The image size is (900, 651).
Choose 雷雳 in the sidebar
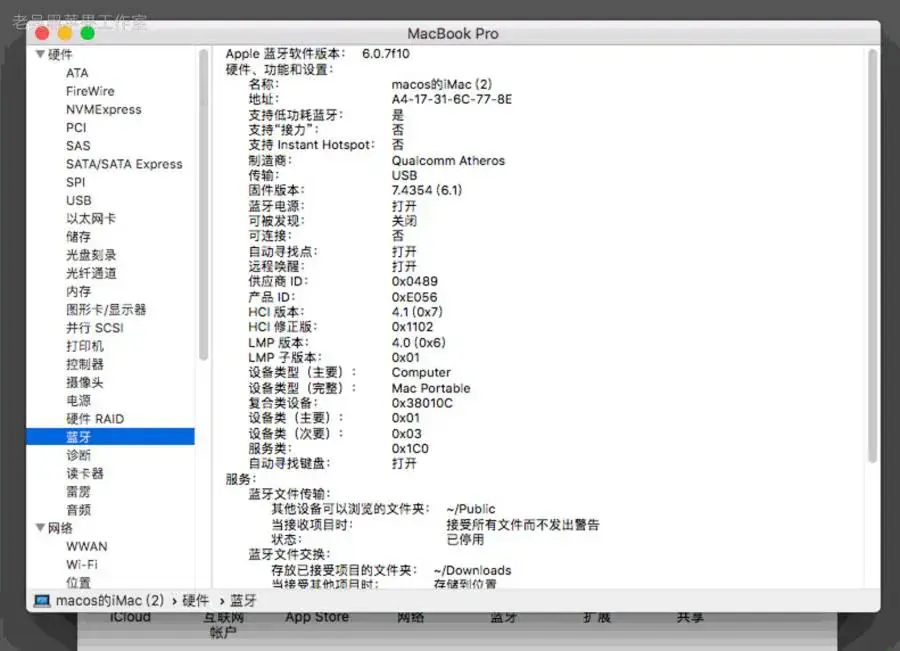[78, 491]
